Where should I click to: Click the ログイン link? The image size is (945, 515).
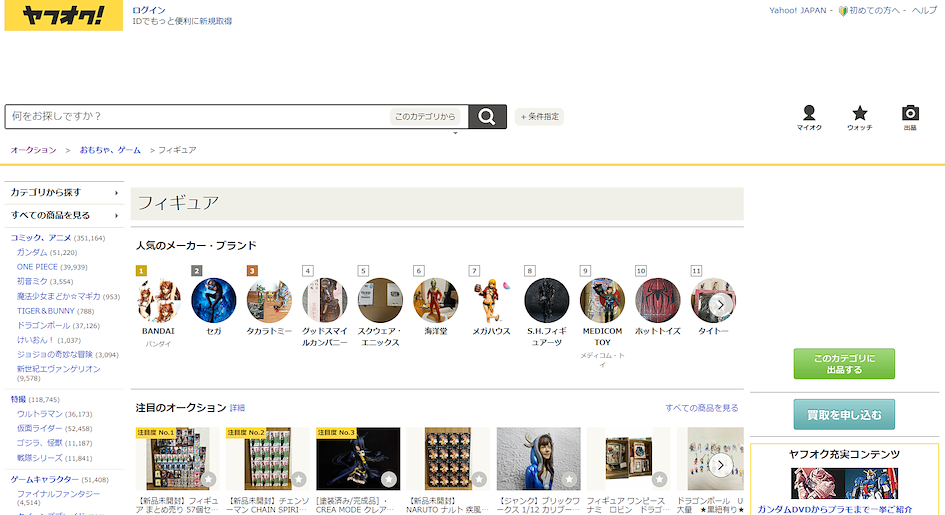[149, 10]
